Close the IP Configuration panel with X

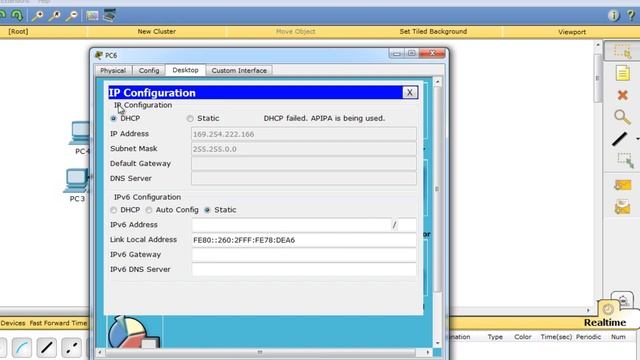point(409,93)
